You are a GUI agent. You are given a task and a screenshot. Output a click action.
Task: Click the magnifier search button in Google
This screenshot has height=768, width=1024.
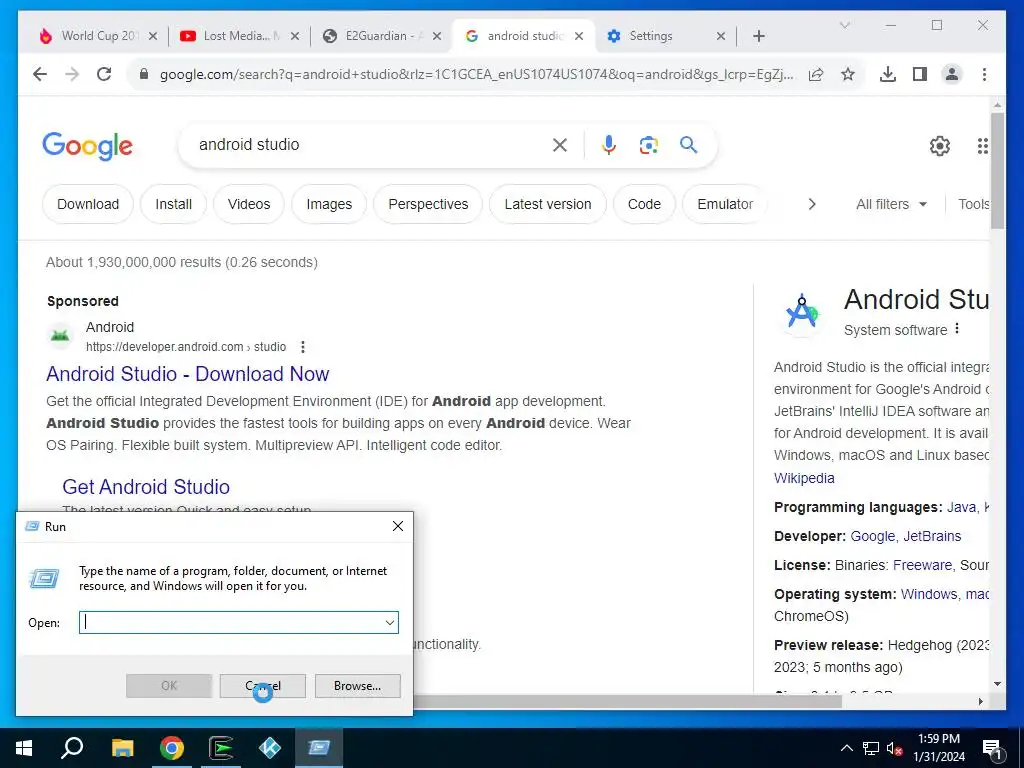(x=688, y=145)
